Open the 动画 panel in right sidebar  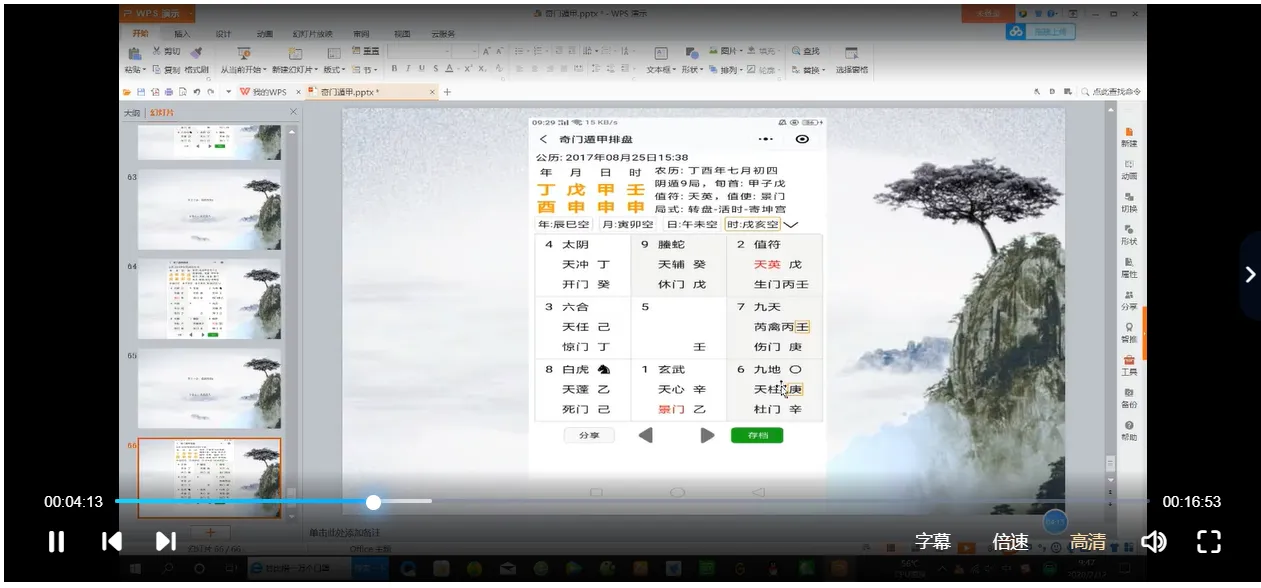pyautogui.click(x=1129, y=170)
